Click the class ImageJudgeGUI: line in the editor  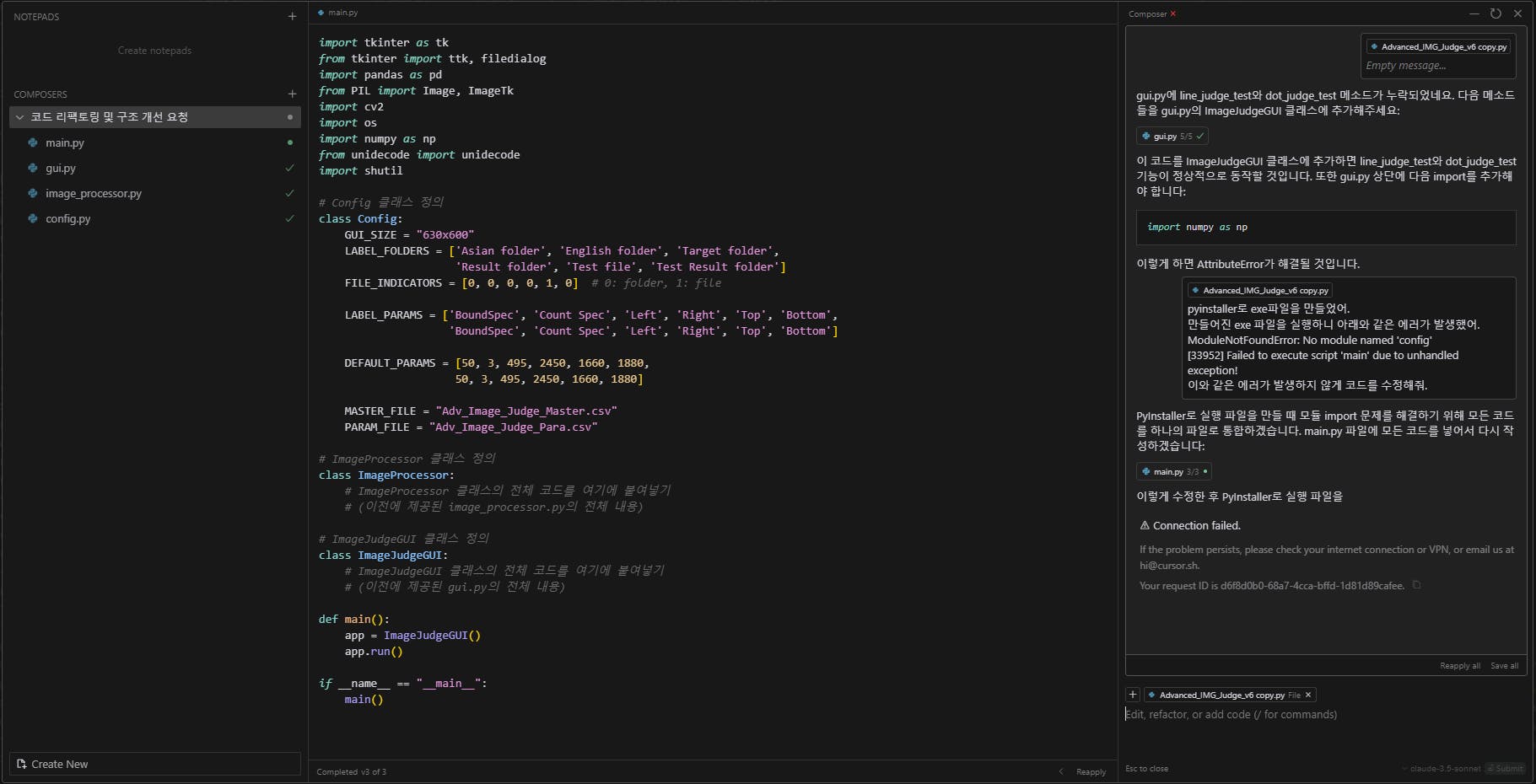pos(383,555)
